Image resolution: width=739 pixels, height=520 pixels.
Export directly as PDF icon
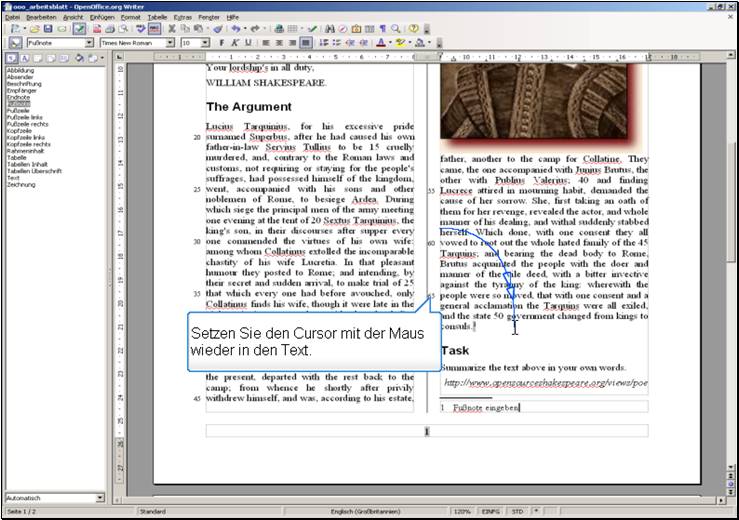point(97,29)
